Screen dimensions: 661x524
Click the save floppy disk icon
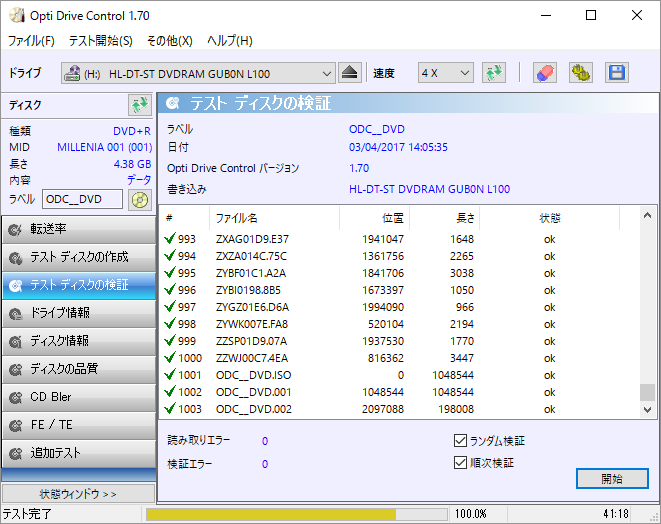617,73
